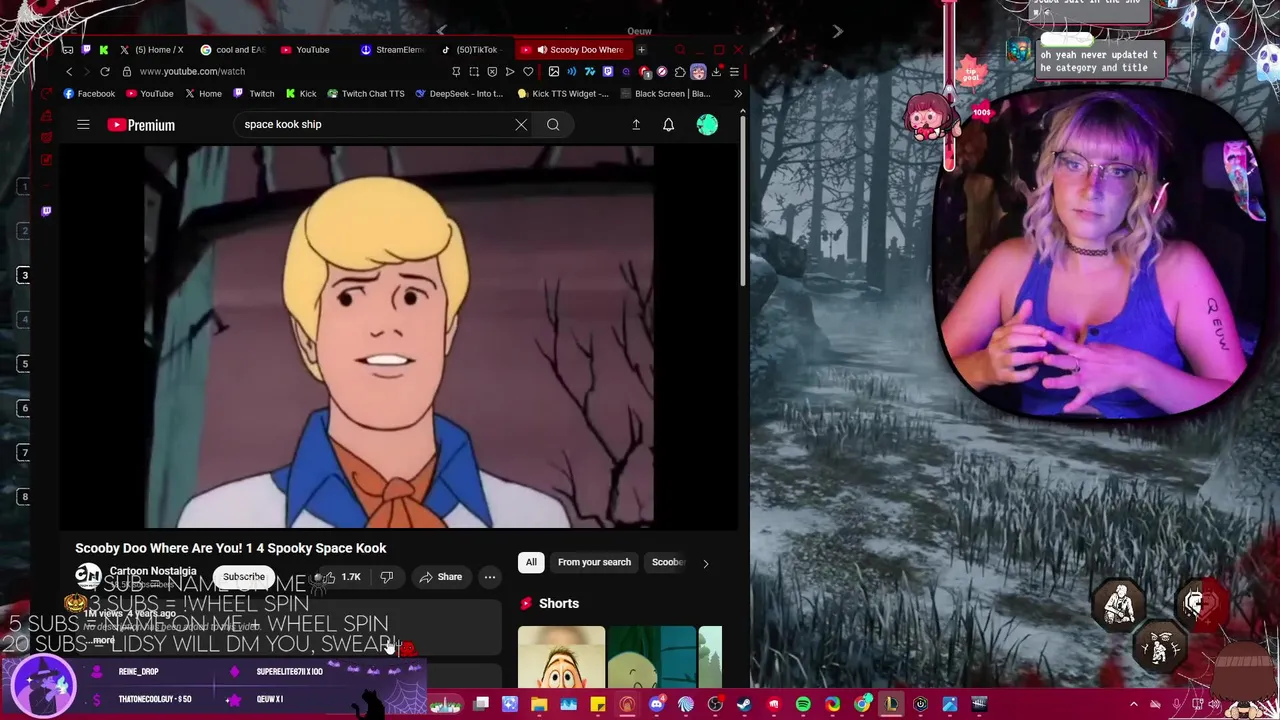Open Twitch Chat TTS bookmark
The width and height of the screenshot is (1280, 720).
pos(365,94)
